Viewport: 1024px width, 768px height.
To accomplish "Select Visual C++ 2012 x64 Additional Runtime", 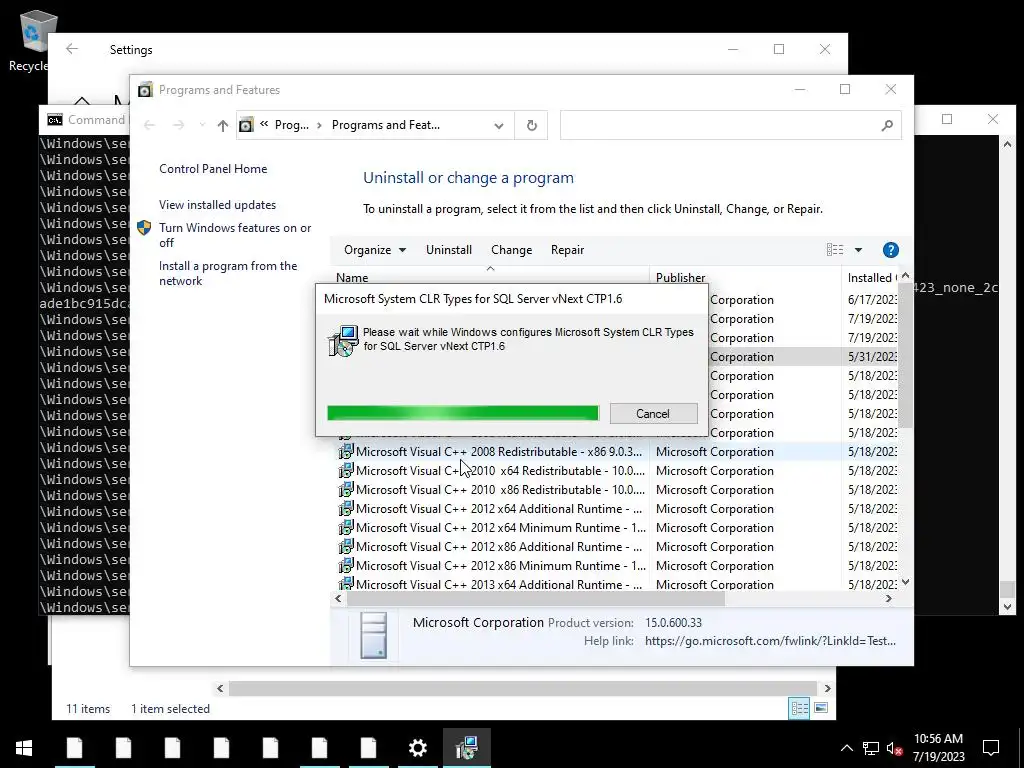I will [x=616, y=508].
